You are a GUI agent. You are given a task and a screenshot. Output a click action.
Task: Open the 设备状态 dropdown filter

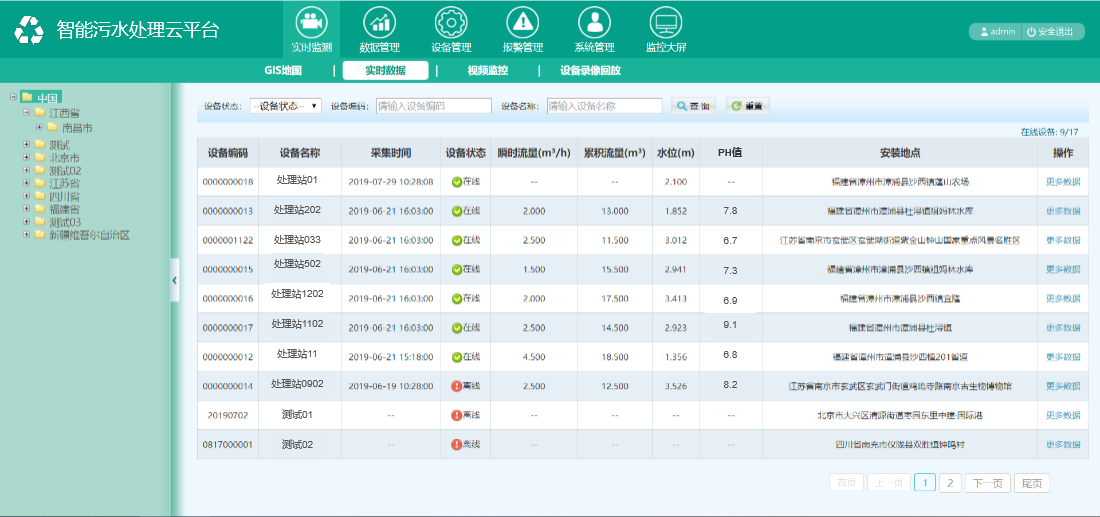[285, 106]
